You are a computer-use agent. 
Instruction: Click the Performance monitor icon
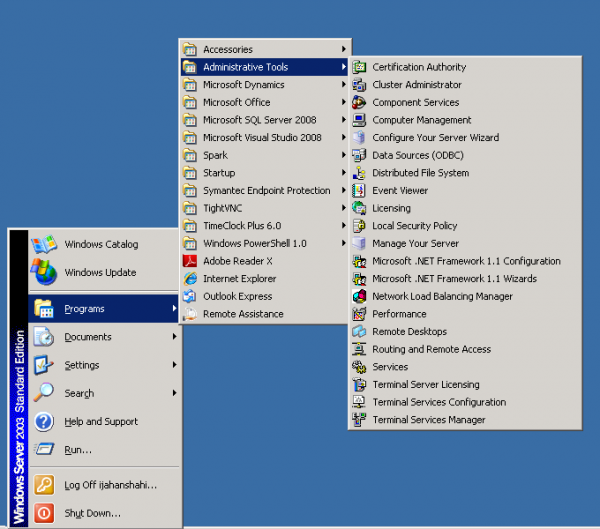tap(360, 314)
